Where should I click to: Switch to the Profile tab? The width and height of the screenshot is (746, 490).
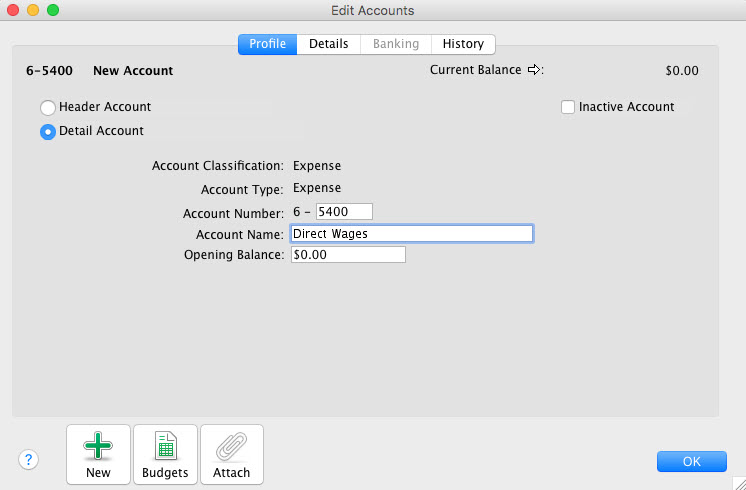[267, 44]
